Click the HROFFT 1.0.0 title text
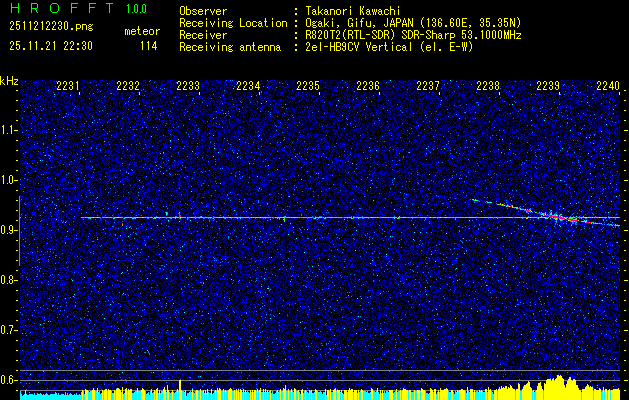Image resolution: width=629 pixels, height=400 pixels. (78, 8)
